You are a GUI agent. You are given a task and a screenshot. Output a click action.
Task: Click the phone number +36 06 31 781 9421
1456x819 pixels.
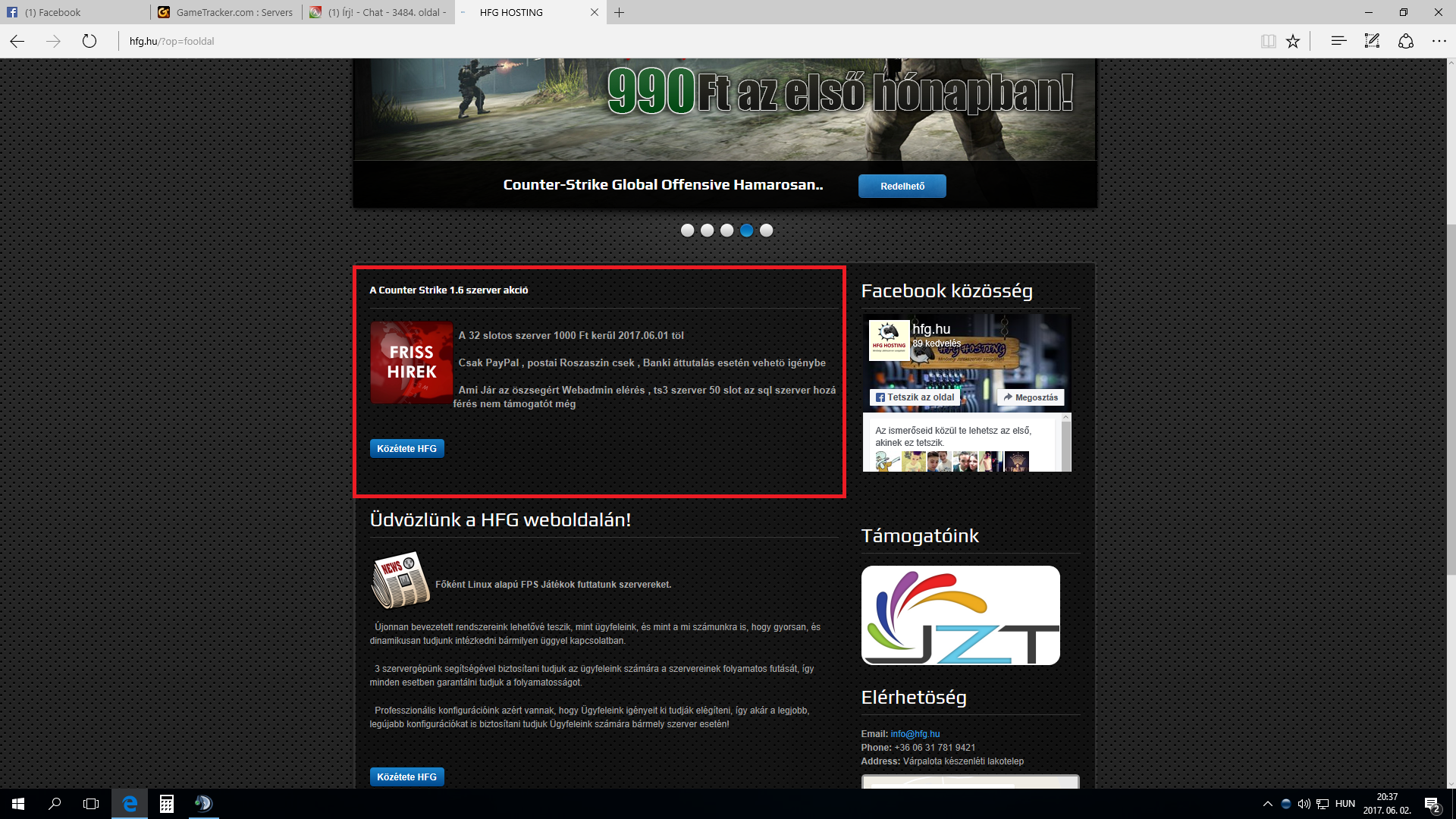coord(934,748)
